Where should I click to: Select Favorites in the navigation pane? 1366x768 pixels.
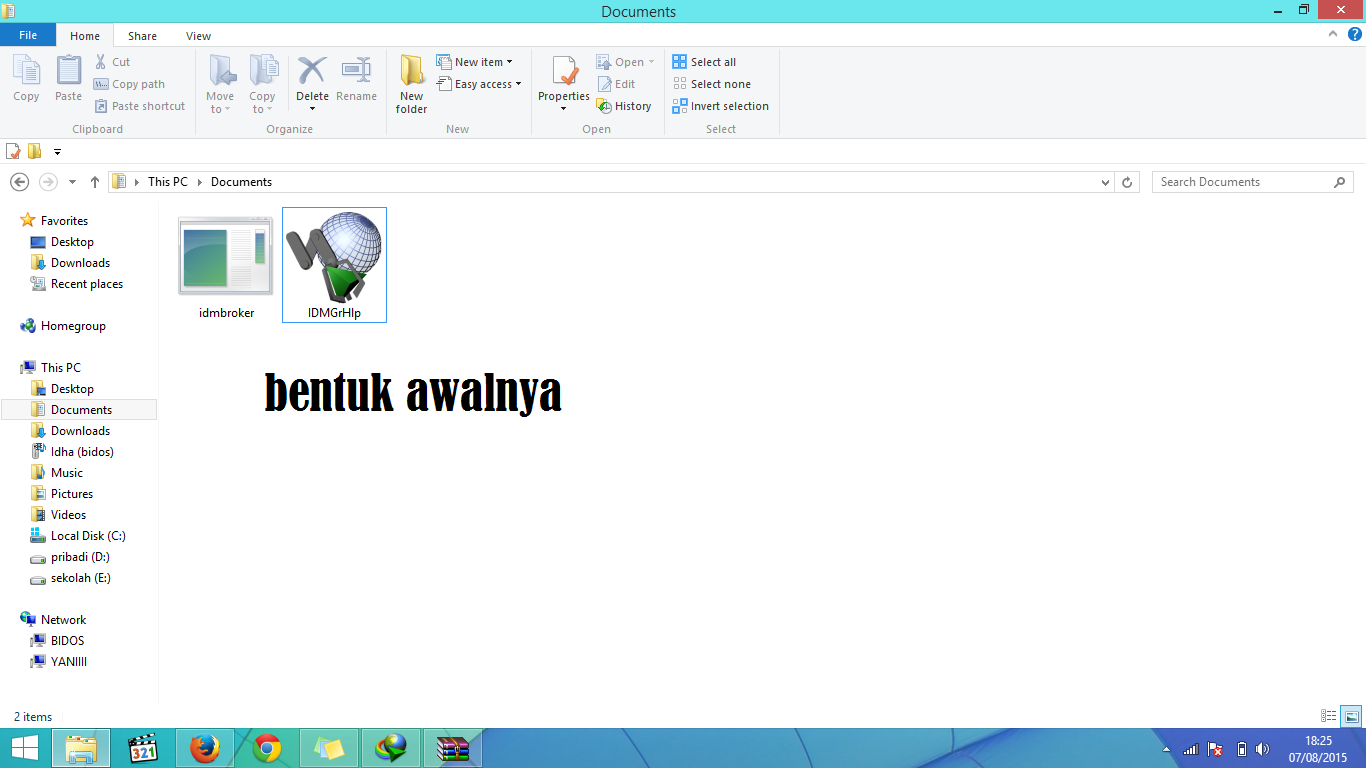[x=64, y=221]
